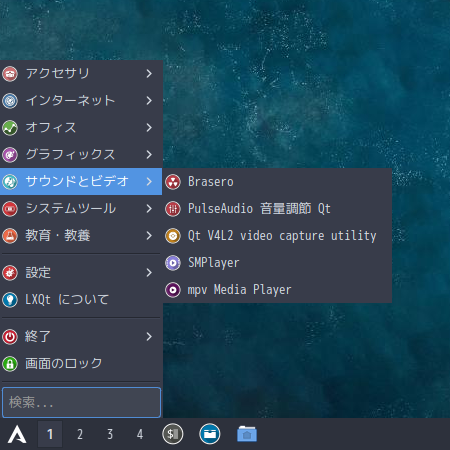Switch to workspace 3
Screen dimensions: 450x450
pos(110,434)
